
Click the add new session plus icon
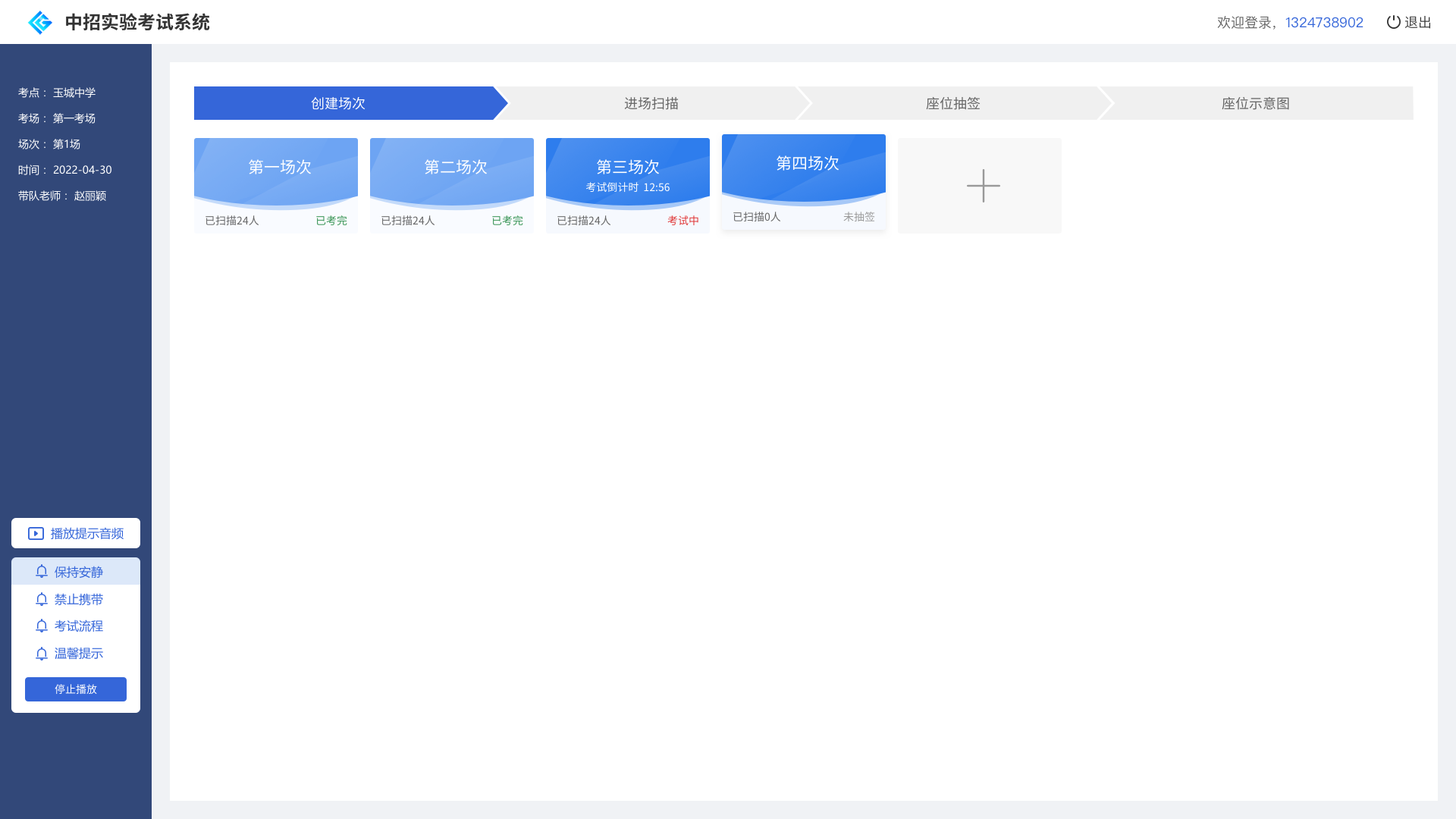(x=979, y=185)
